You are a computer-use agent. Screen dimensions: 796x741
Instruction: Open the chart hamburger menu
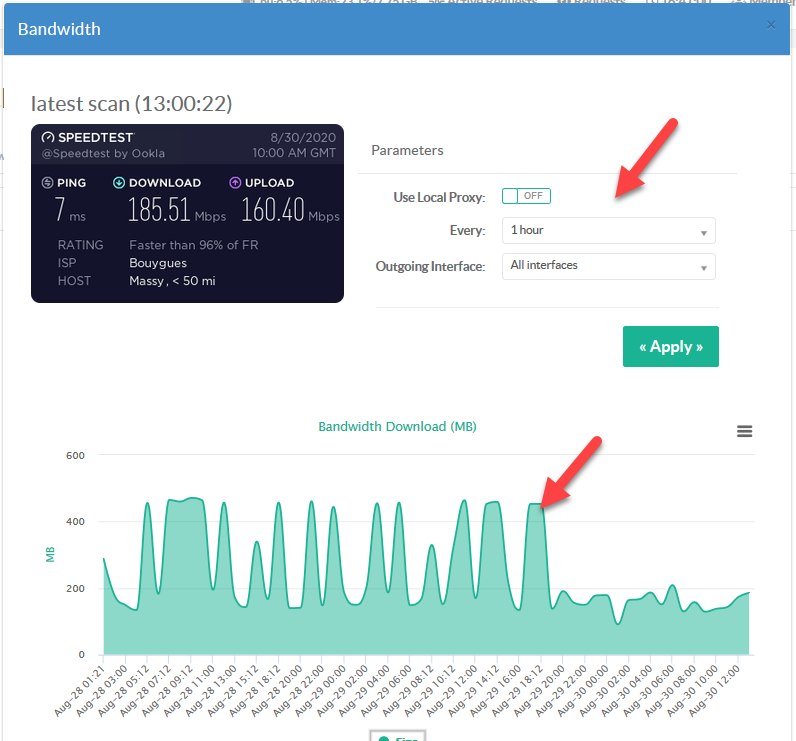click(x=744, y=431)
